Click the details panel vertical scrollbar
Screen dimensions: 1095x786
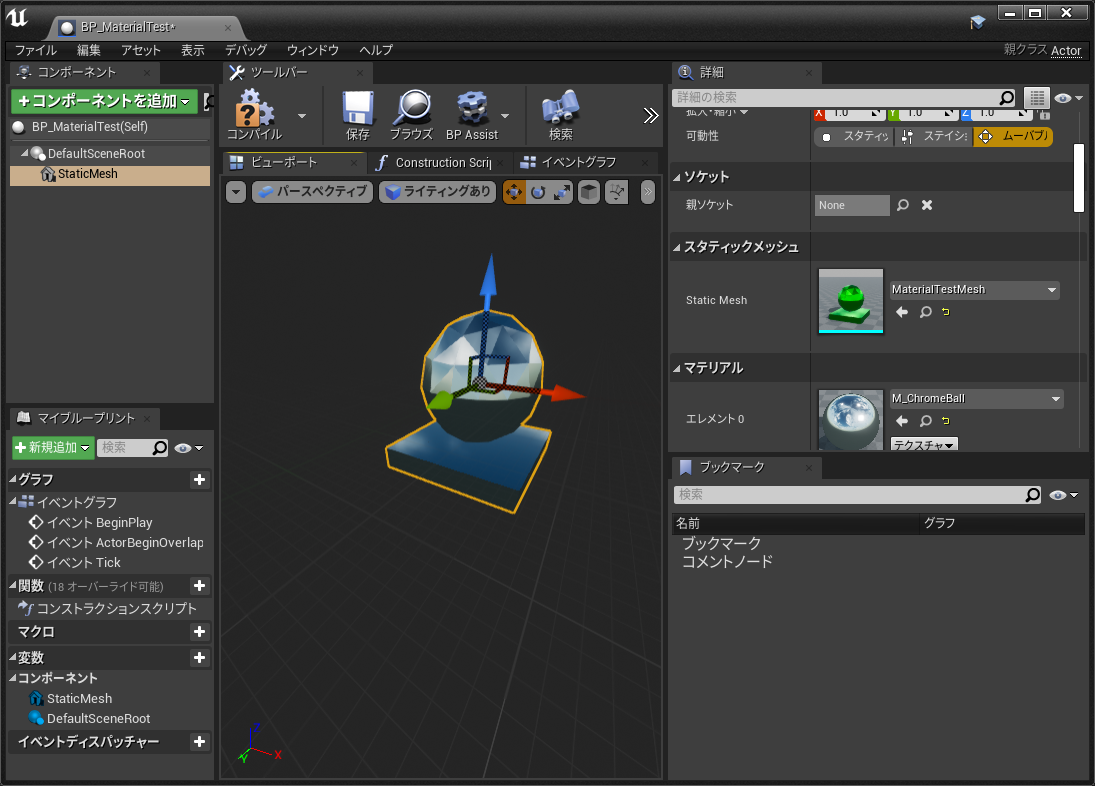(x=1079, y=177)
